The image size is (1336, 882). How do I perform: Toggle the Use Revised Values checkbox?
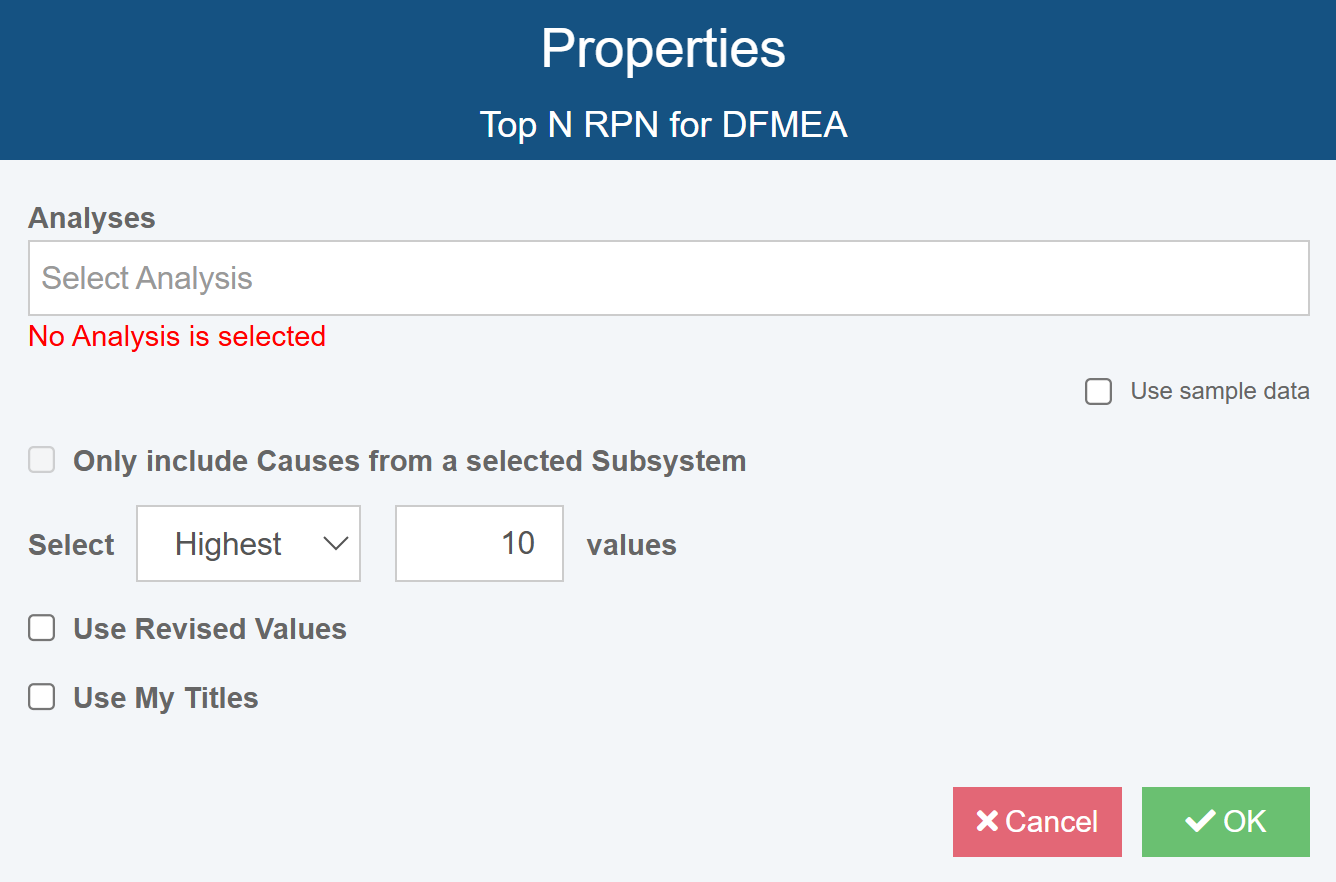tap(41, 628)
